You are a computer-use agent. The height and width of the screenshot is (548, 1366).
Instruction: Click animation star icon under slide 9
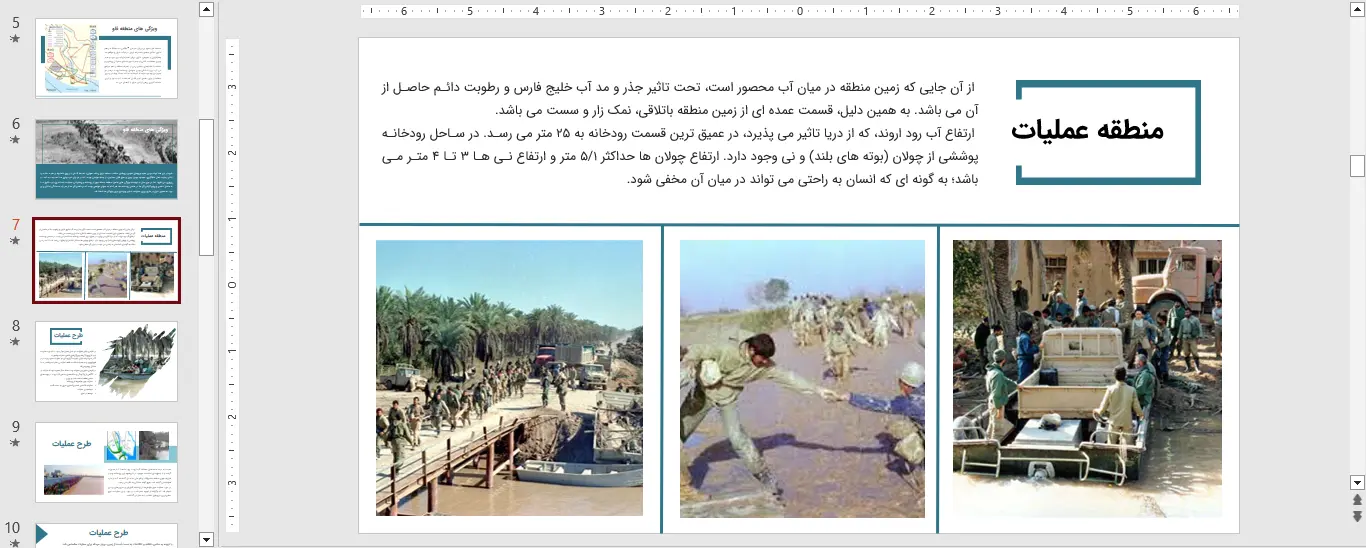(x=14, y=443)
